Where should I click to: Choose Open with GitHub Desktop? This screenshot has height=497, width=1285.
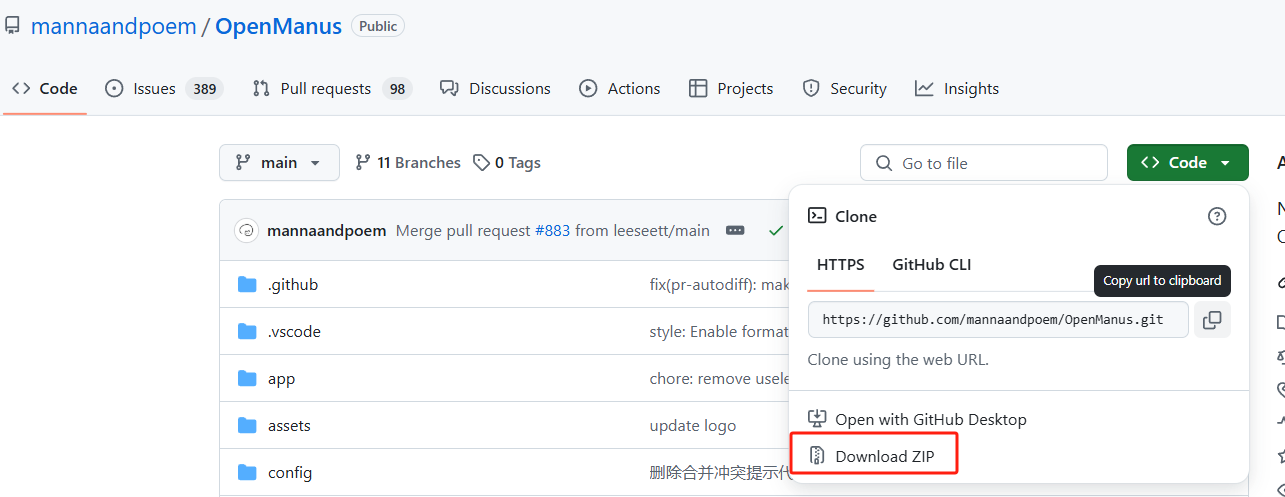point(930,420)
